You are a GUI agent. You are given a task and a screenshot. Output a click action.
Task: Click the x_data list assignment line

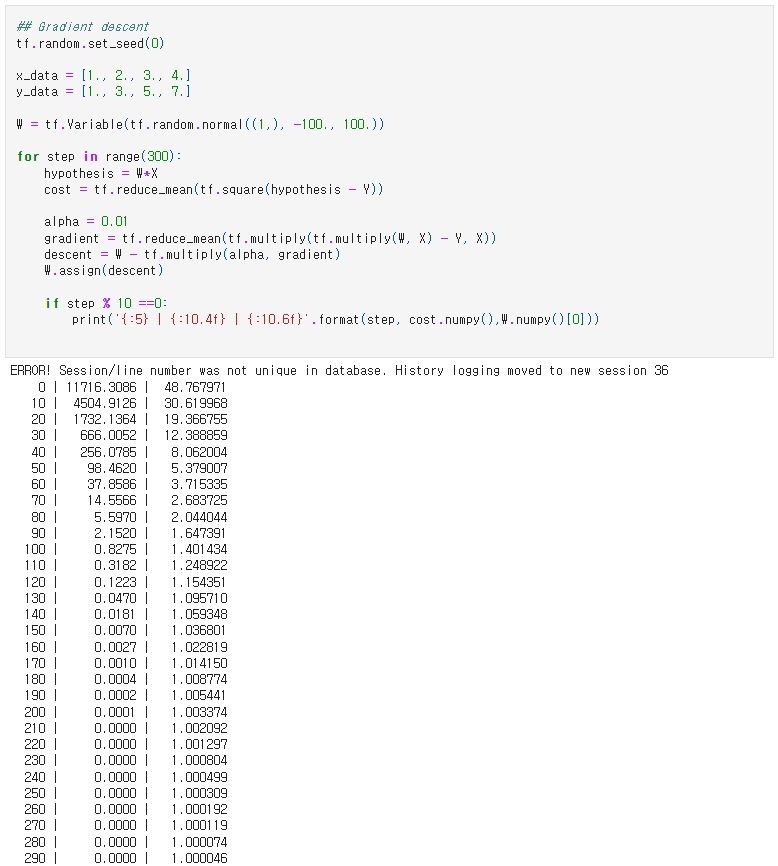pyautogui.click(x=103, y=75)
